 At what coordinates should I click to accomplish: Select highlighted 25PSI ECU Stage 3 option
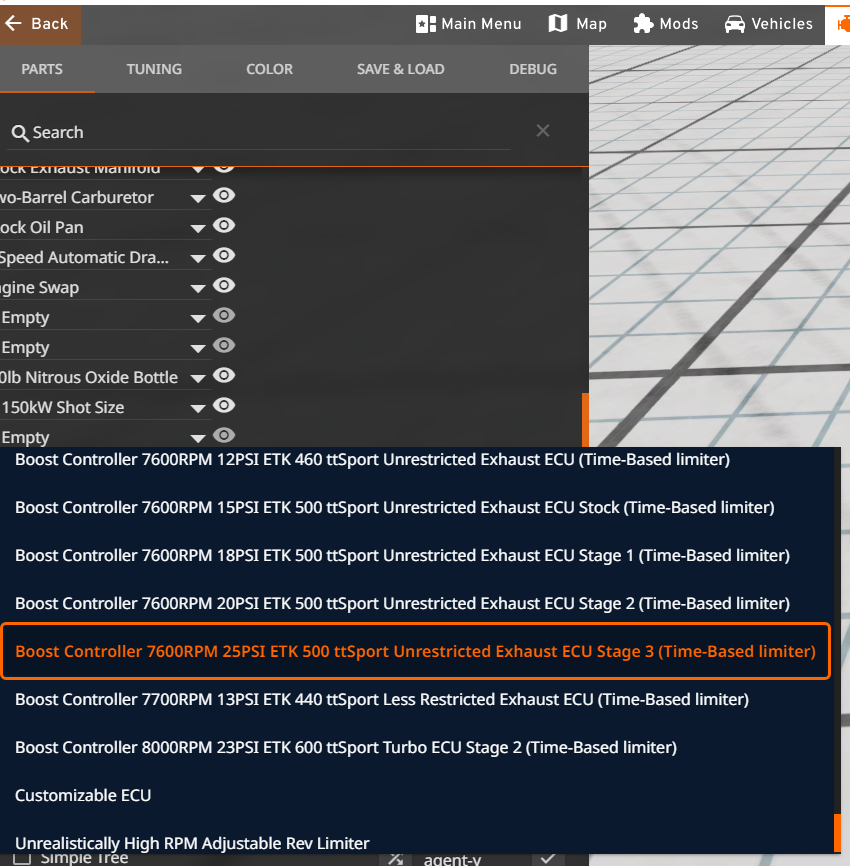click(x=415, y=652)
